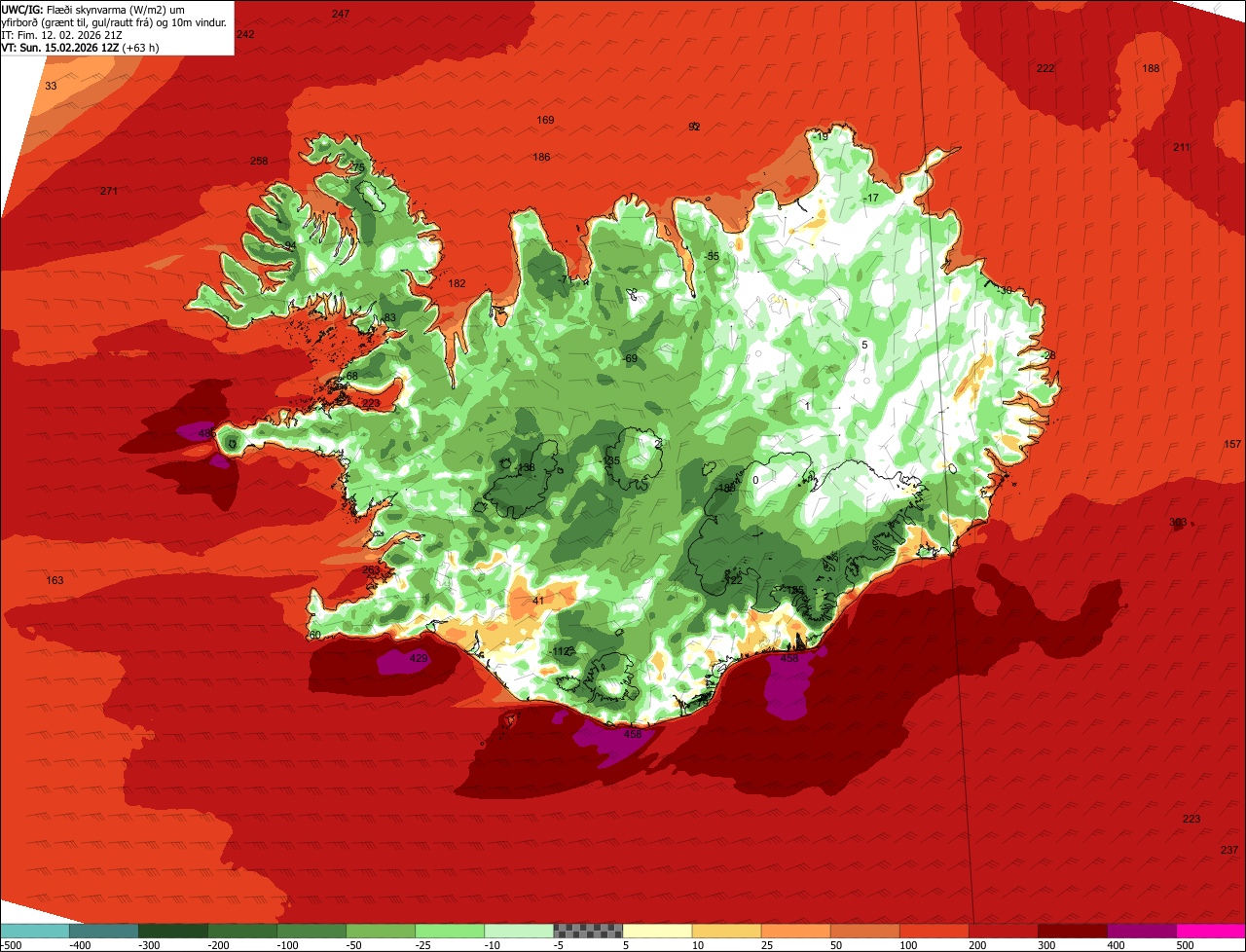
Task: Click the green swatch between -50 and -25
Action: pos(382,931)
